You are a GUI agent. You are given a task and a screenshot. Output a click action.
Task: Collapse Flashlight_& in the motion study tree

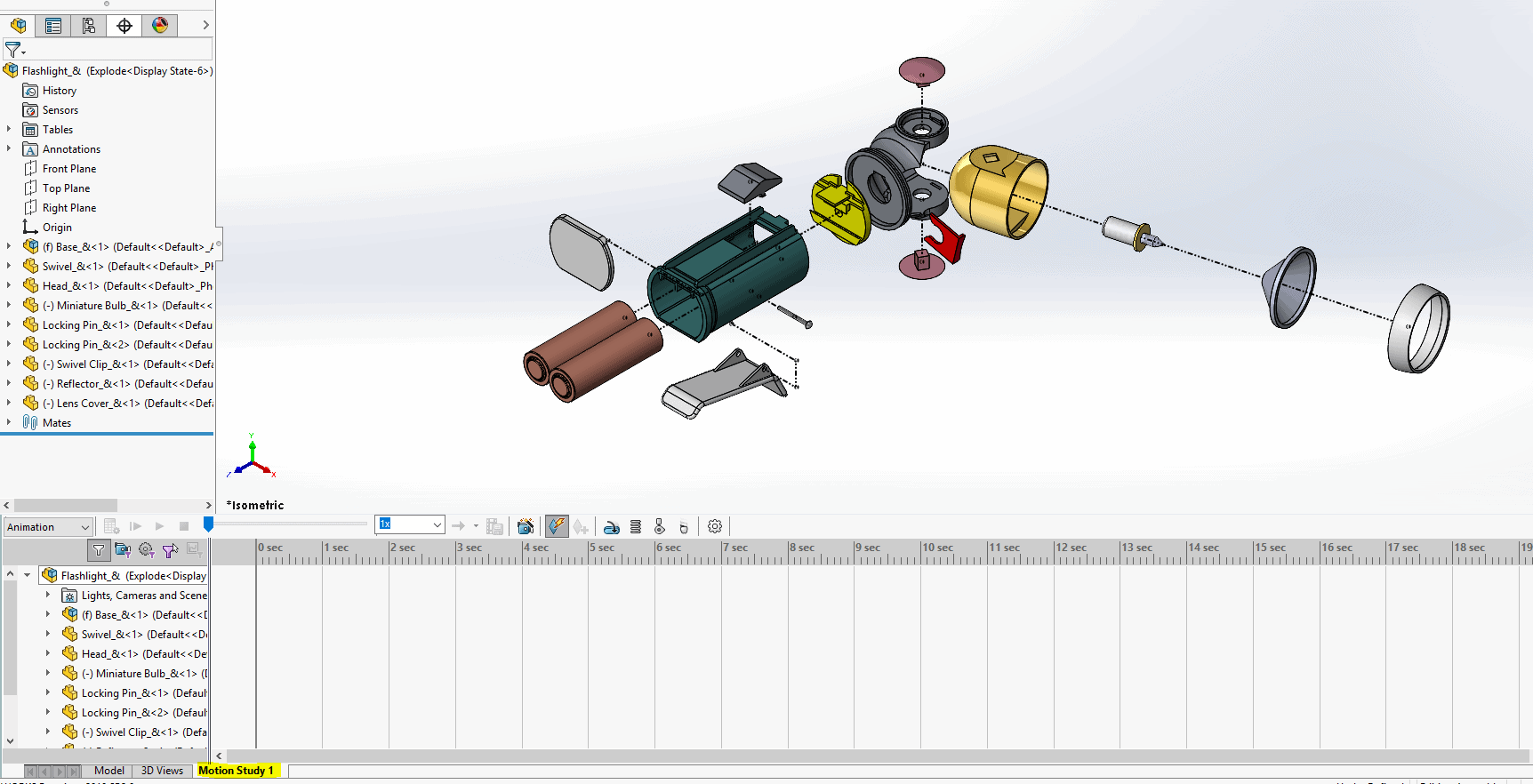[x=28, y=575]
